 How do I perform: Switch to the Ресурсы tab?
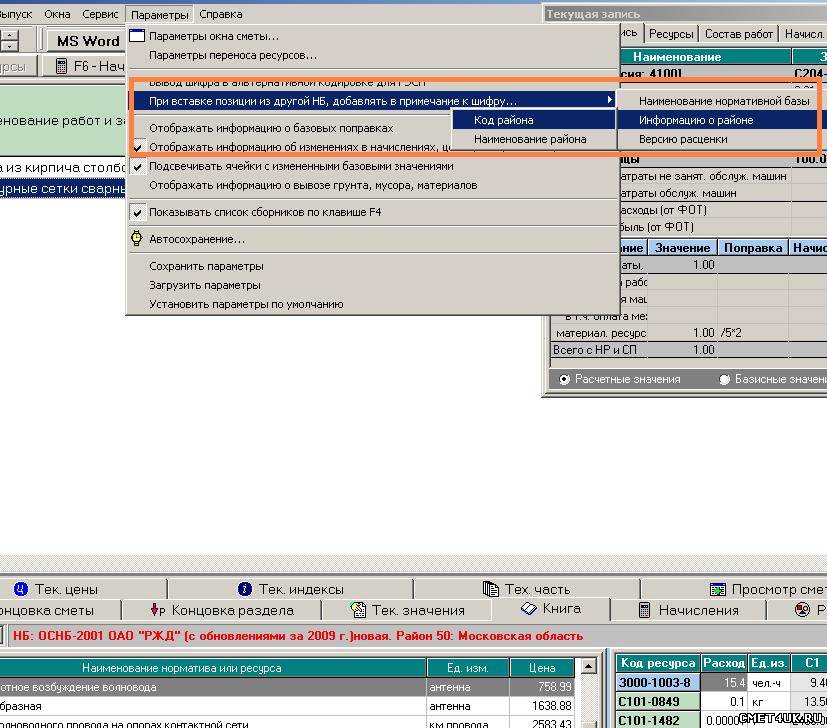671,34
